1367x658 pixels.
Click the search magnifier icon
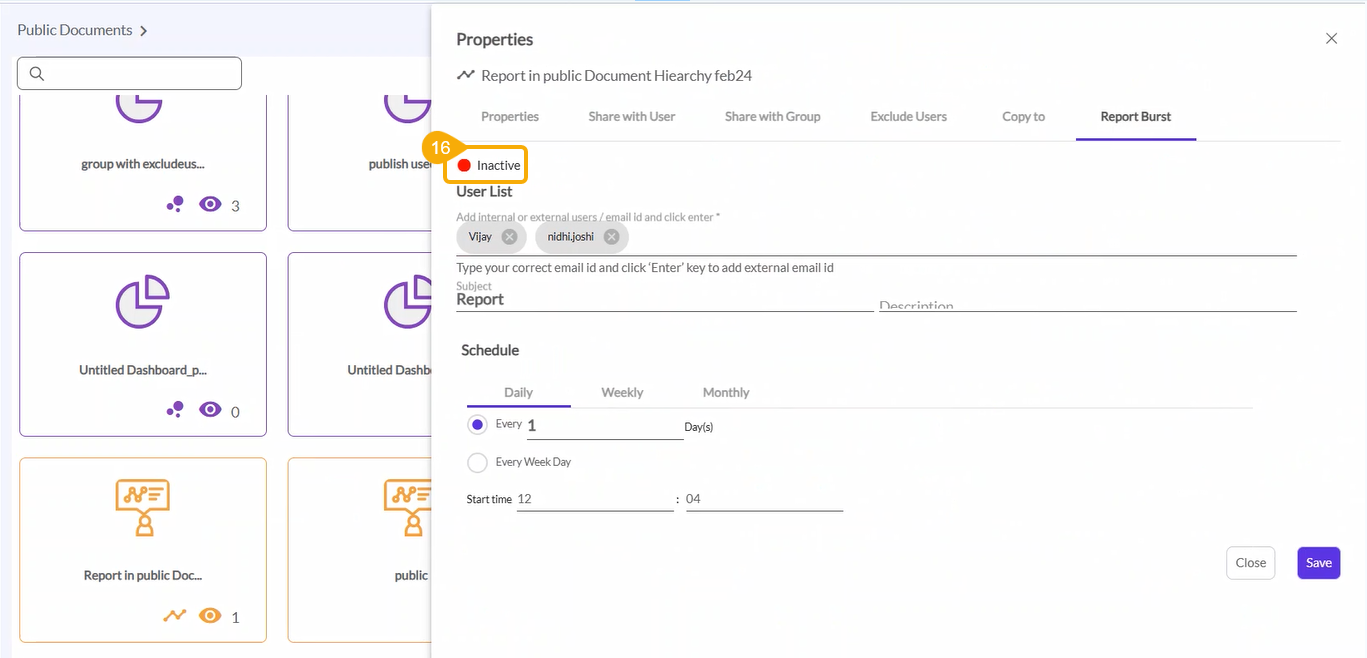coord(37,74)
